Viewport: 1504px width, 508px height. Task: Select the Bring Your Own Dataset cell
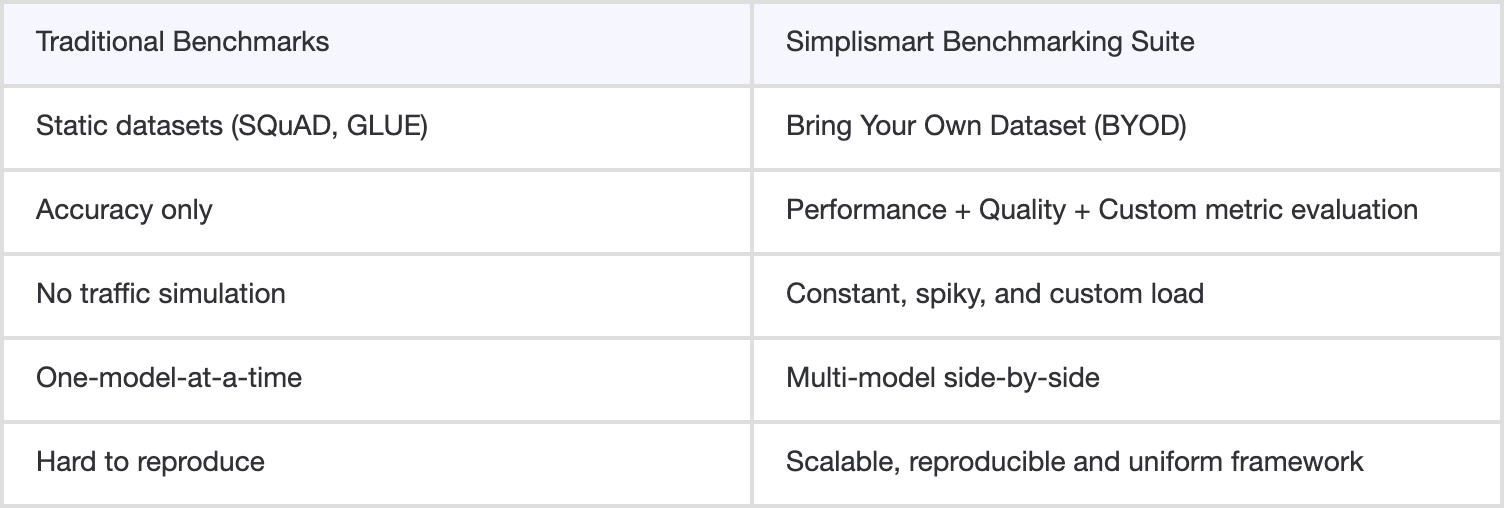pyautogui.click(x=986, y=127)
